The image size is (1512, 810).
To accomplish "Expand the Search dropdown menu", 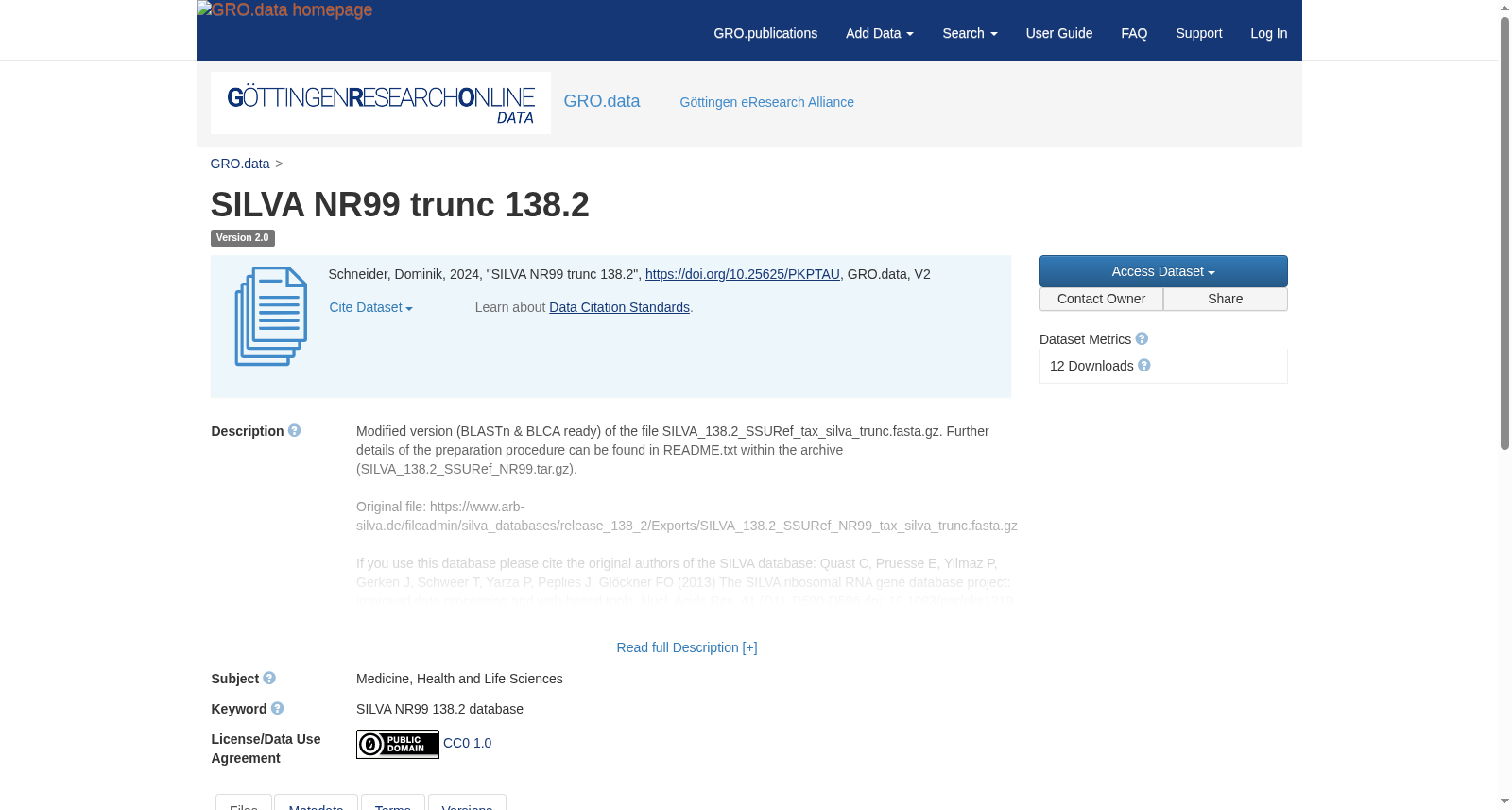I will click(970, 33).
